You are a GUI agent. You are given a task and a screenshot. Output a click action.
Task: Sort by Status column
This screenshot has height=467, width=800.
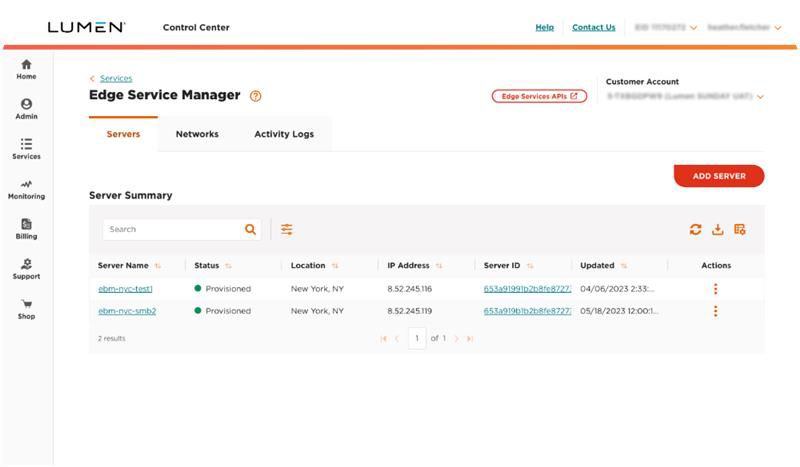coord(228,266)
